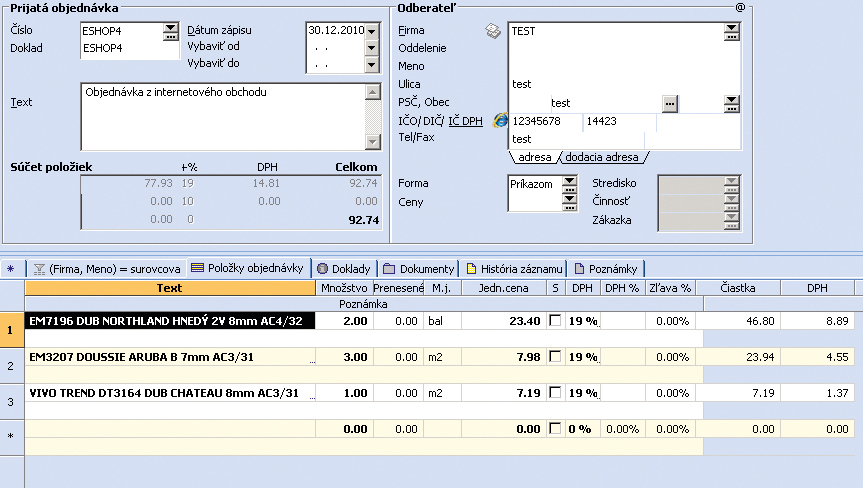Click the unit price cell 23.40
The image size is (863, 488).
tap(504, 321)
